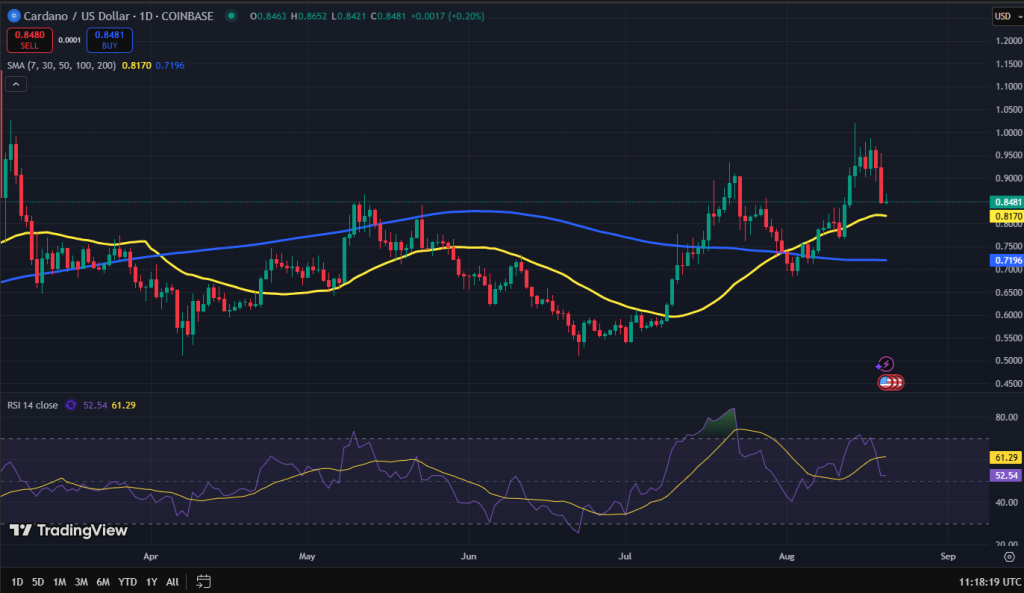Click the Cardano coin logo icon
The image size is (1024, 593).
coord(12,16)
